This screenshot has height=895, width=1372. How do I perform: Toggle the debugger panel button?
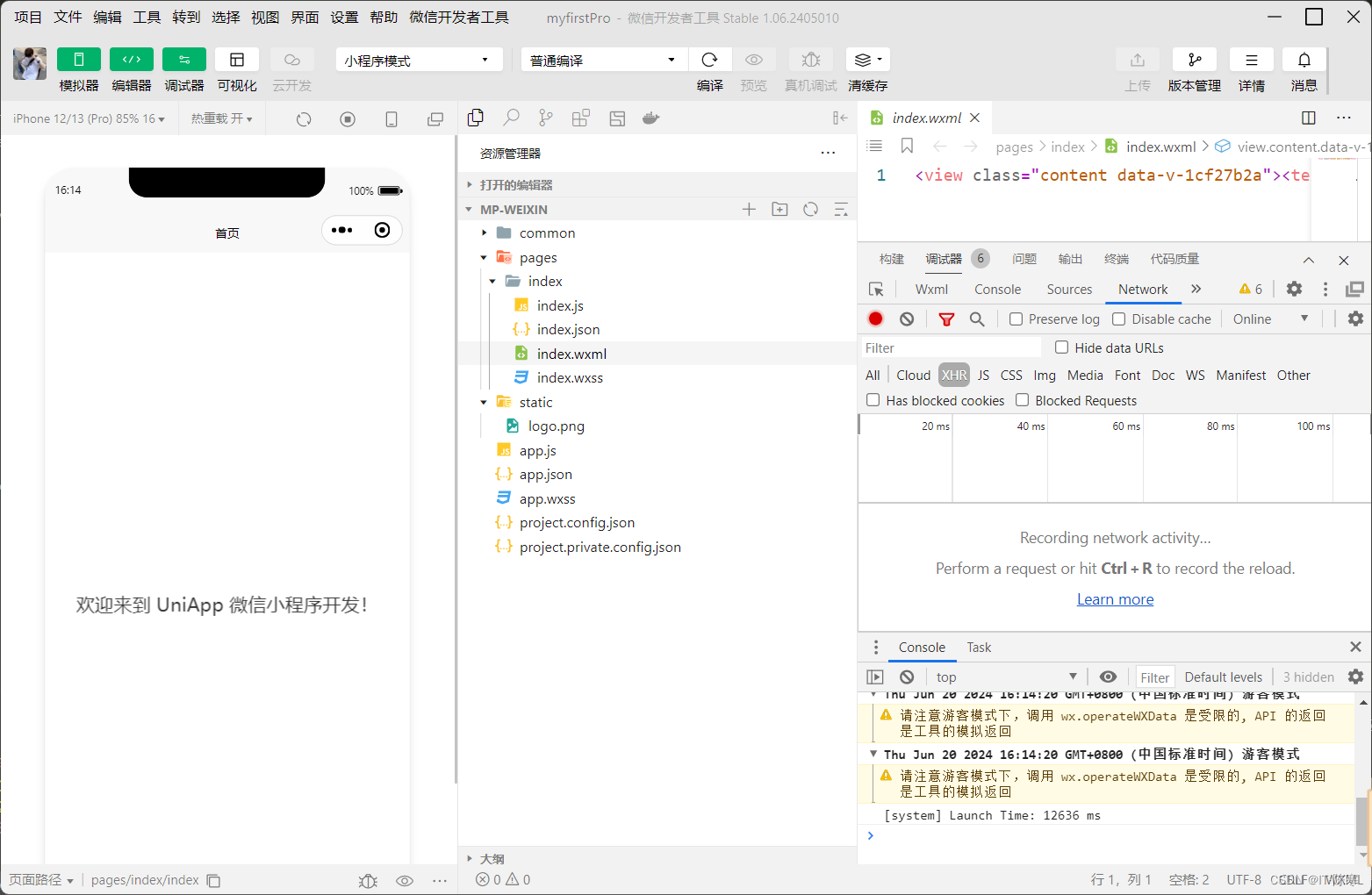pos(184,60)
